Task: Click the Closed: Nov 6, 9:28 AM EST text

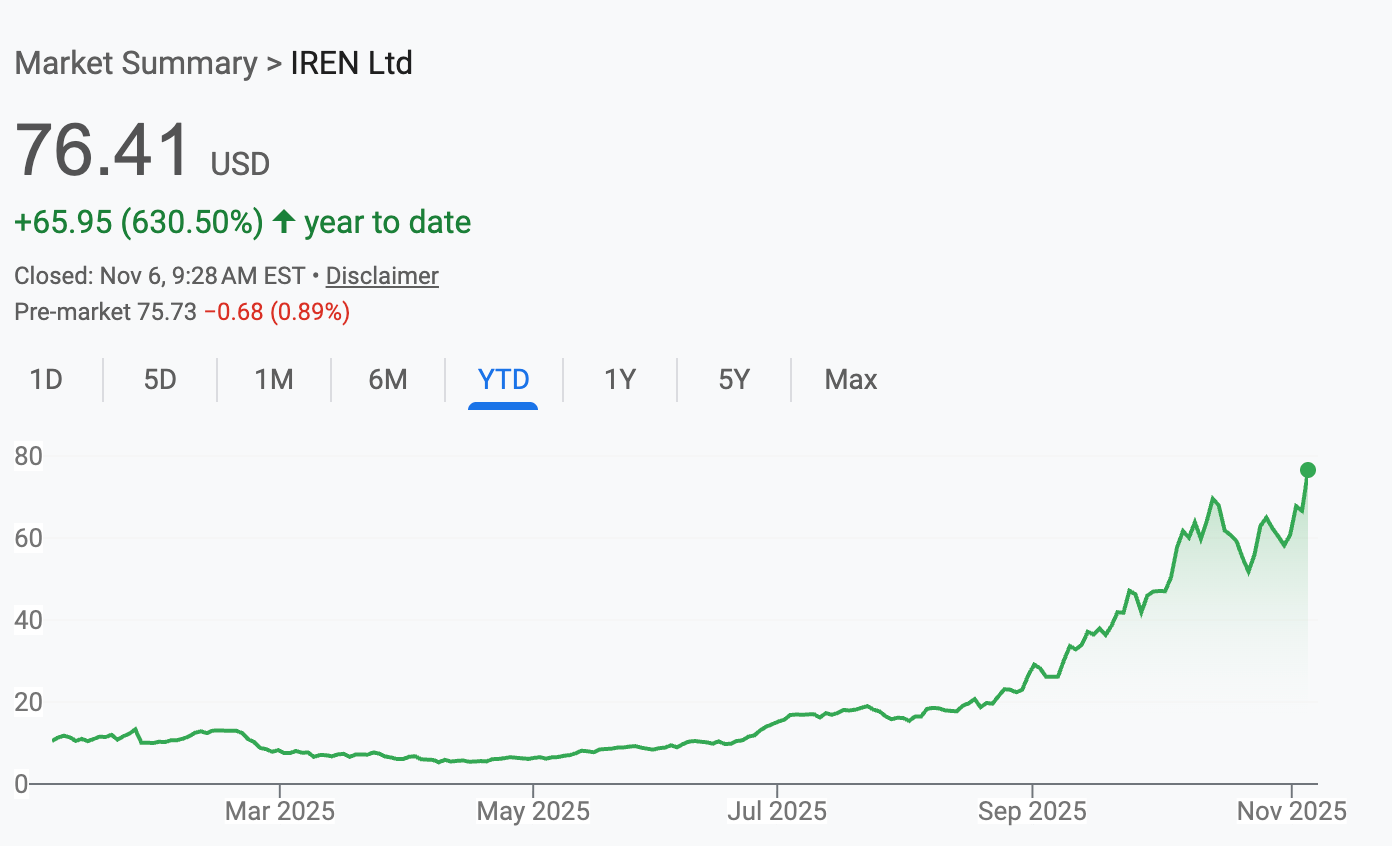Action: tap(162, 276)
